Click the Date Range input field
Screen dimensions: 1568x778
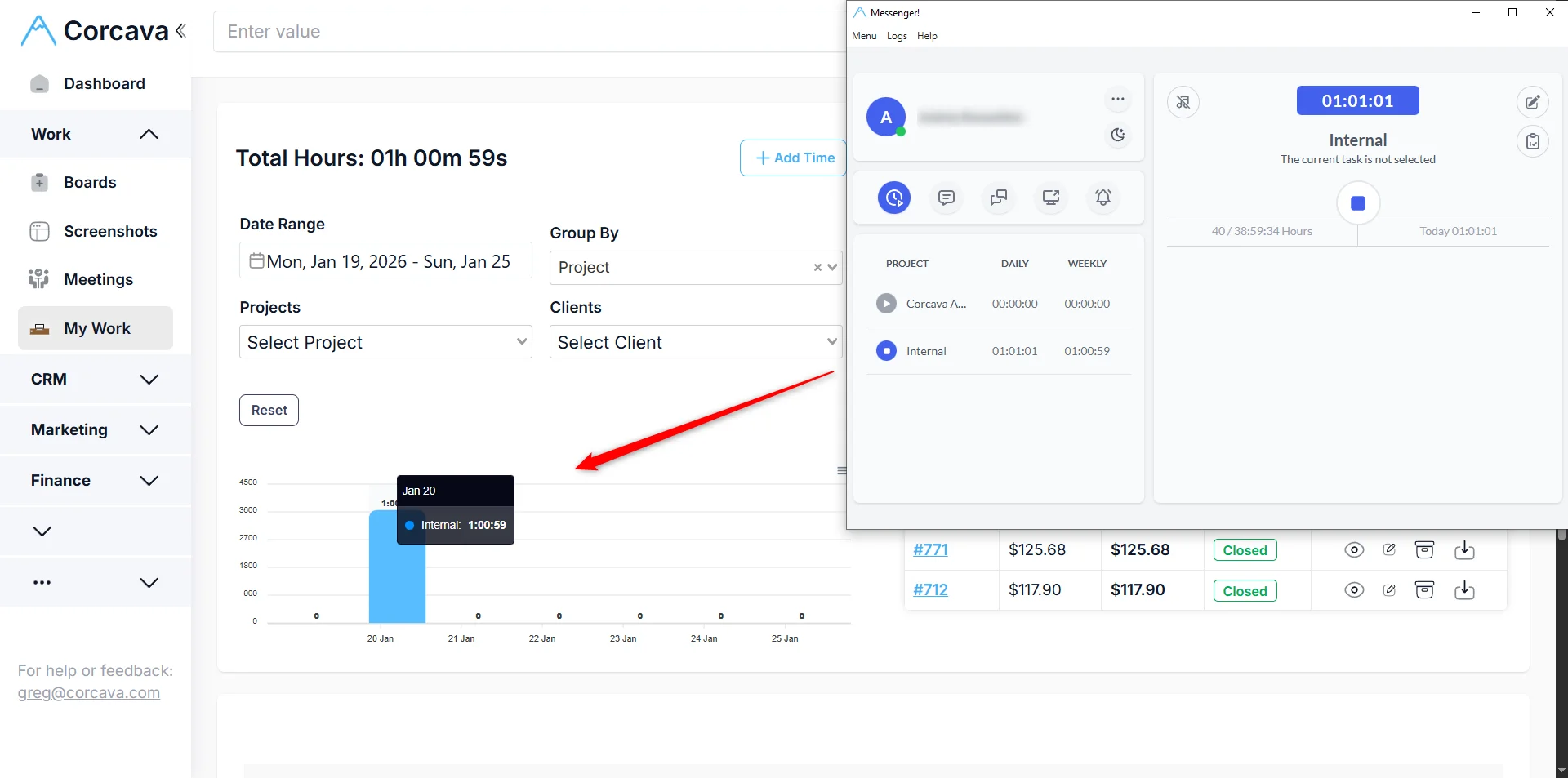pos(385,261)
